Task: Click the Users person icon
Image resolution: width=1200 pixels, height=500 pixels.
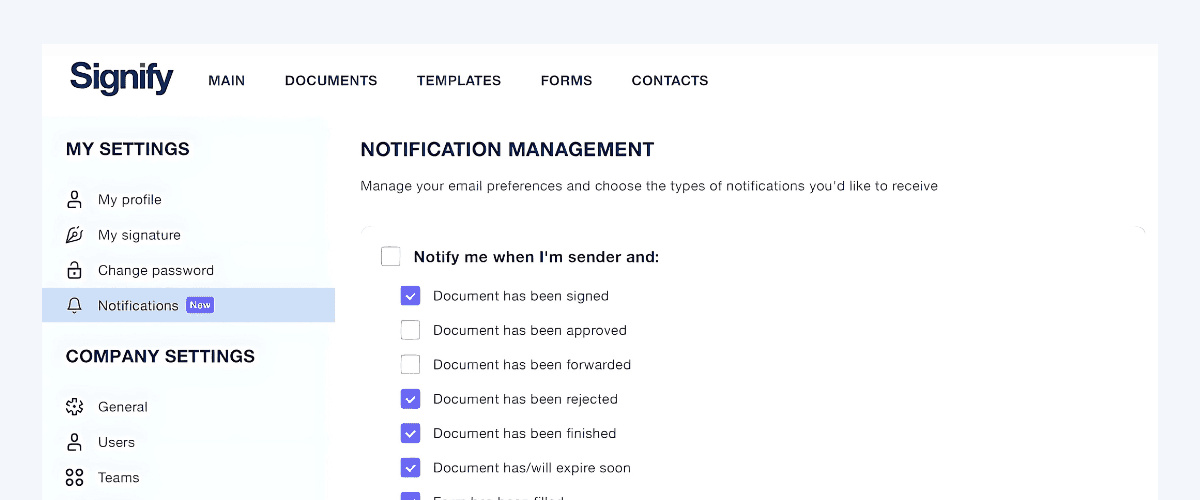Action: [74, 442]
